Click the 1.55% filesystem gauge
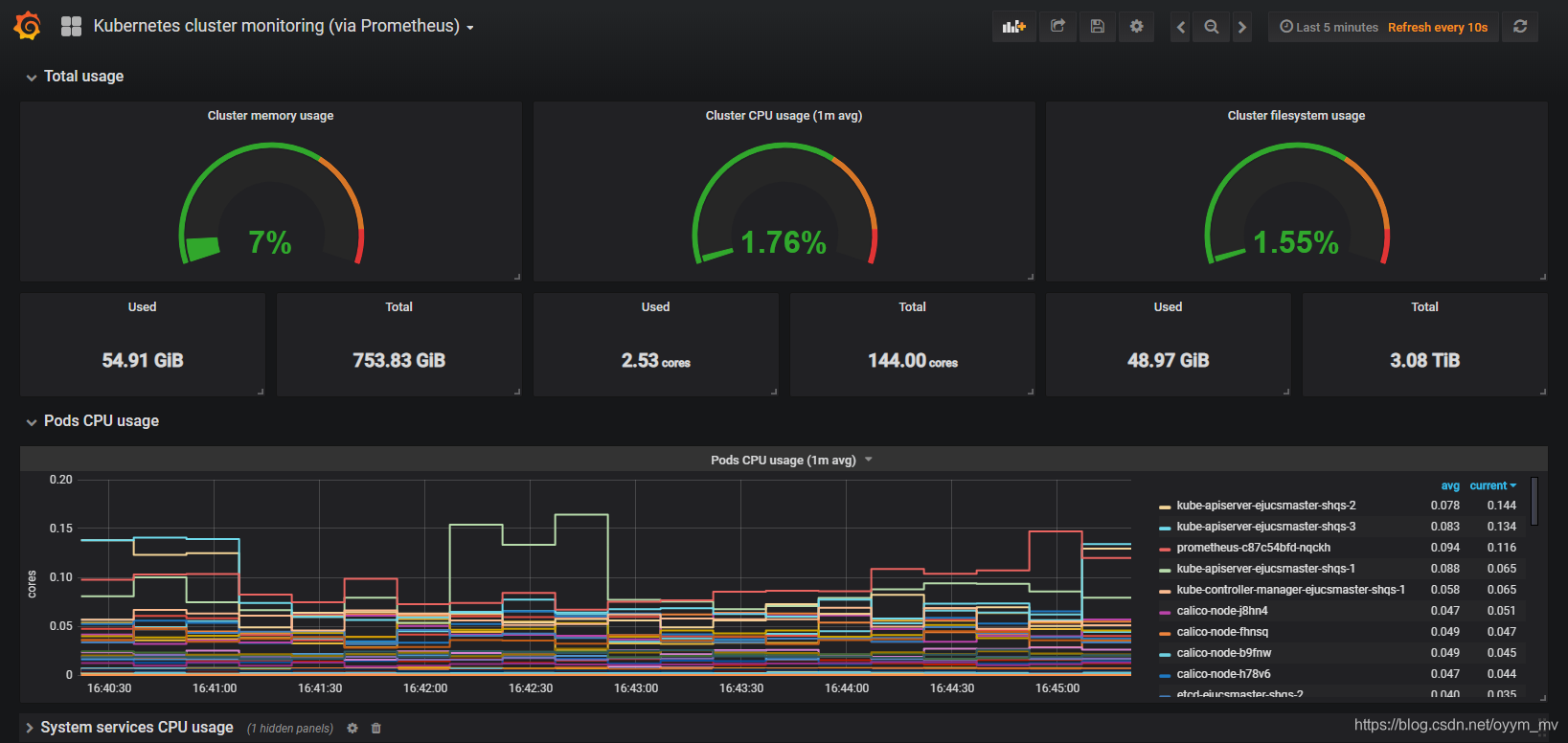1568x743 pixels. [1296, 204]
